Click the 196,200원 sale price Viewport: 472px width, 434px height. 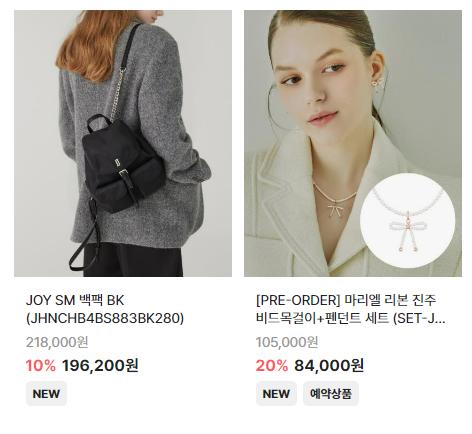click(x=100, y=366)
